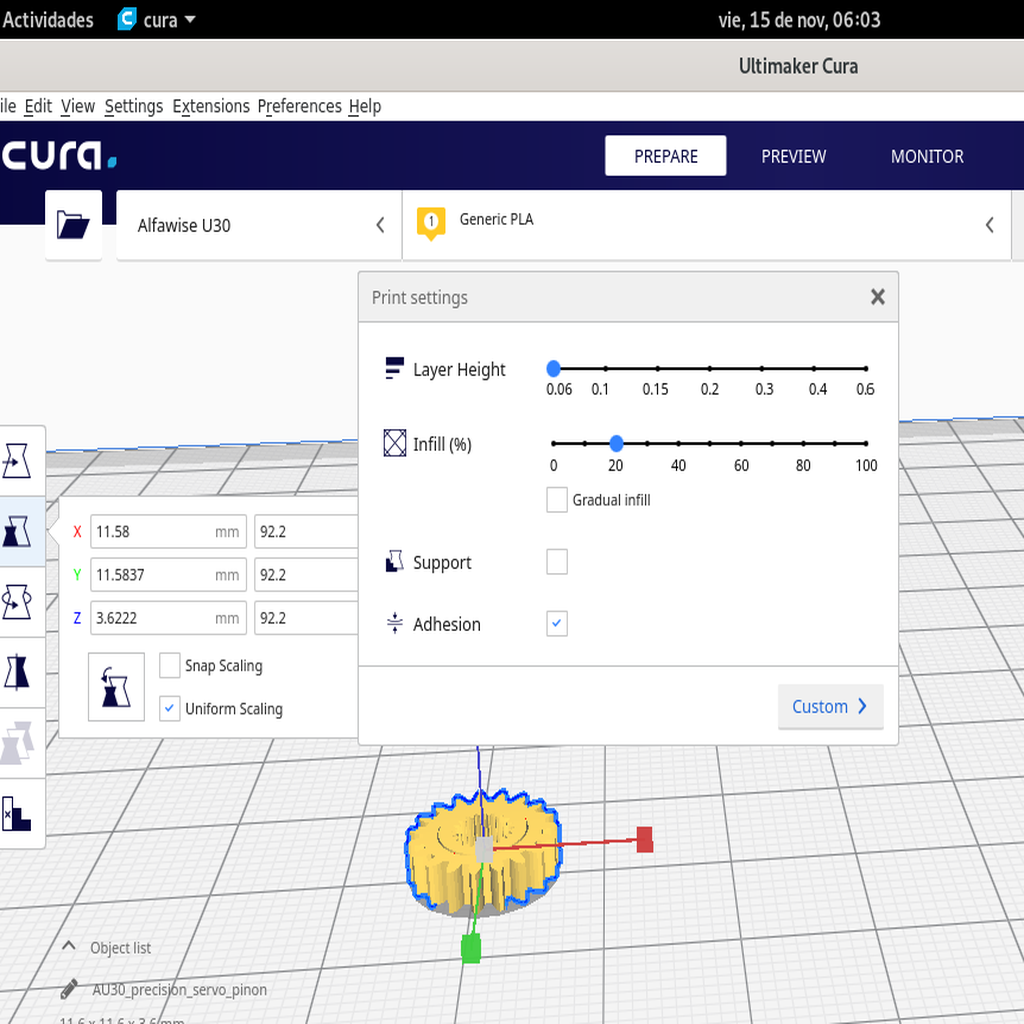Open the Extensions menu
1024x1024 pixels.
coord(211,106)
